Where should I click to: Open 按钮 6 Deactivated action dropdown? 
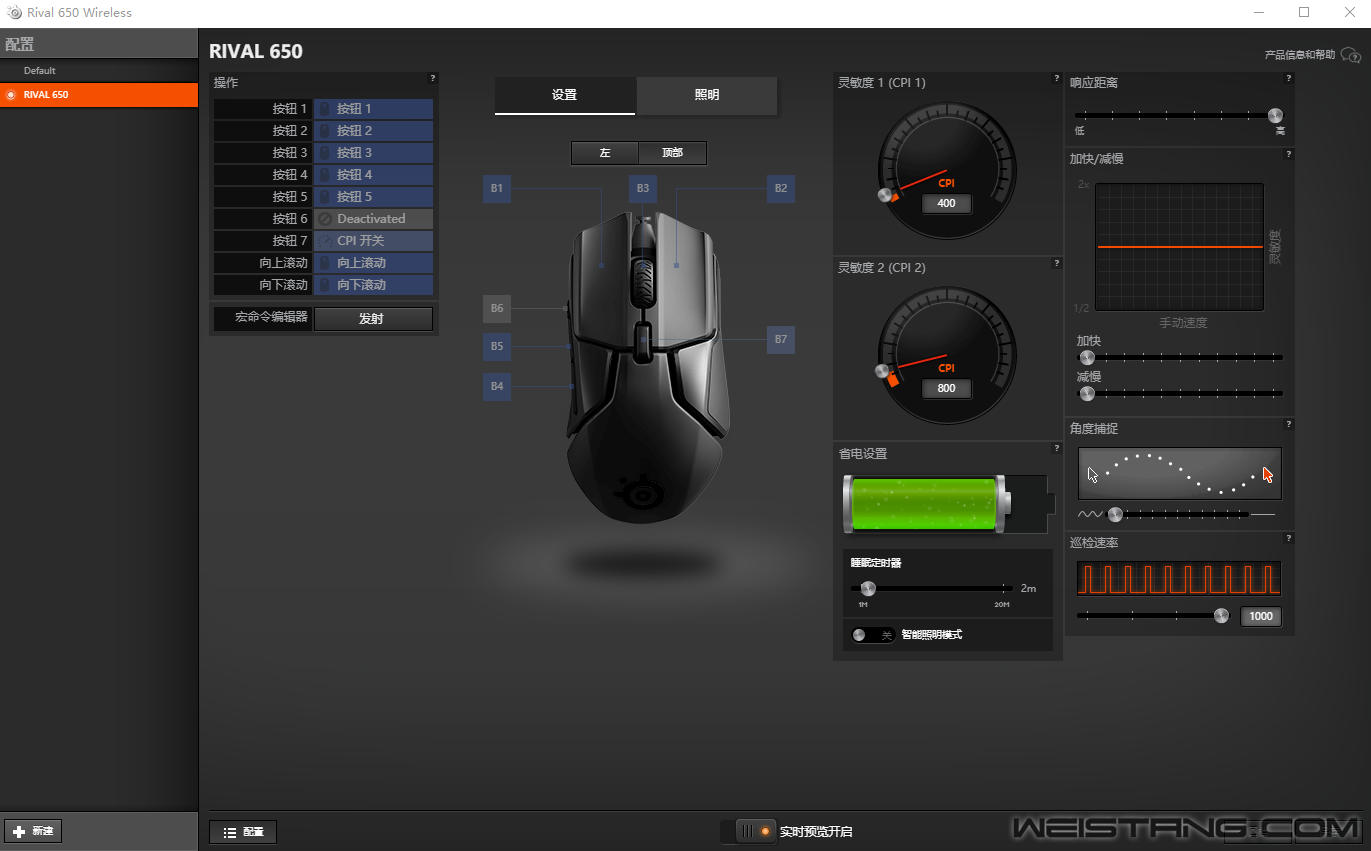pyautogui.click(x=373, y=219)
